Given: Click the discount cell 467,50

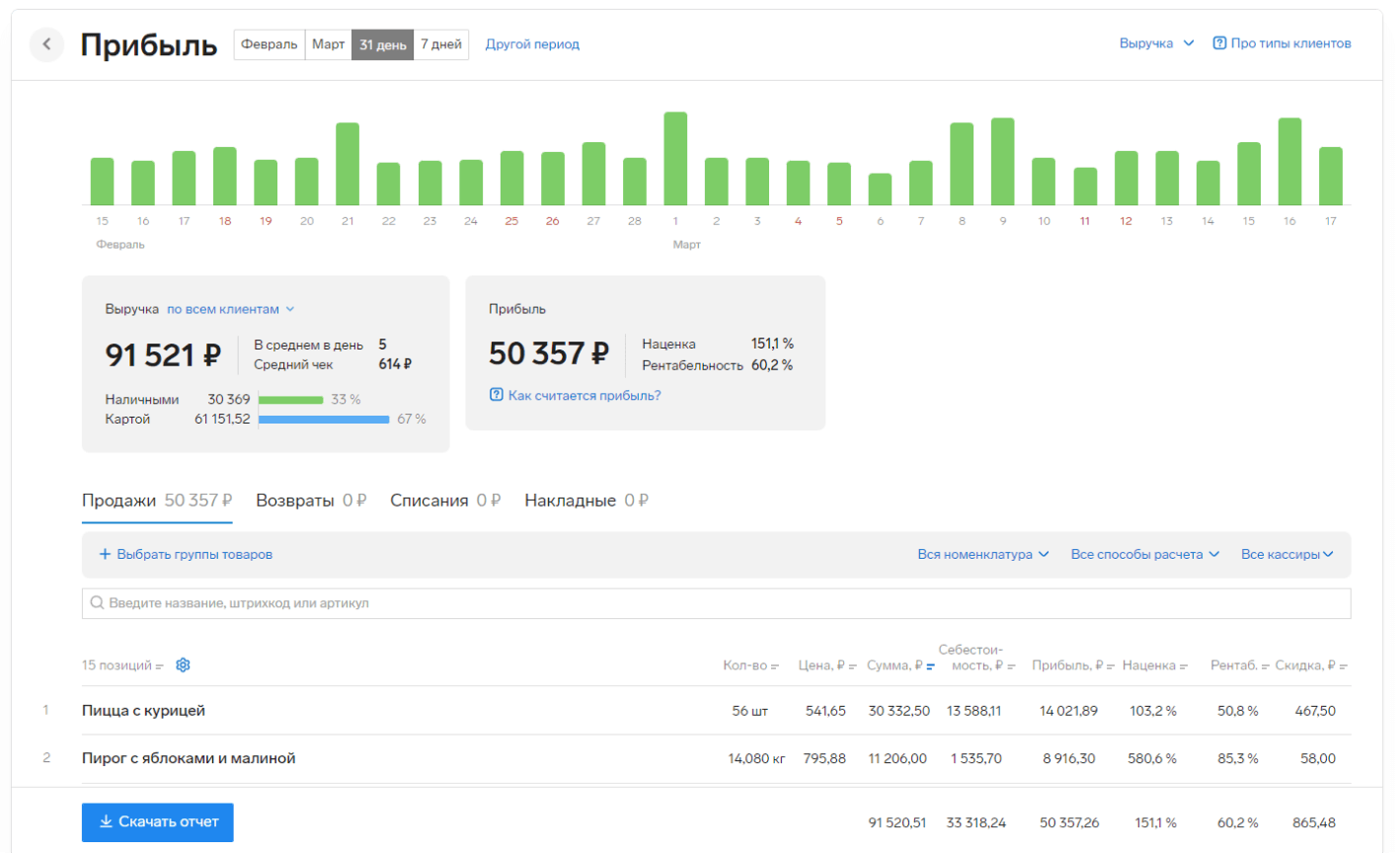Looking at the screenshot, I should coord(1315,711).
